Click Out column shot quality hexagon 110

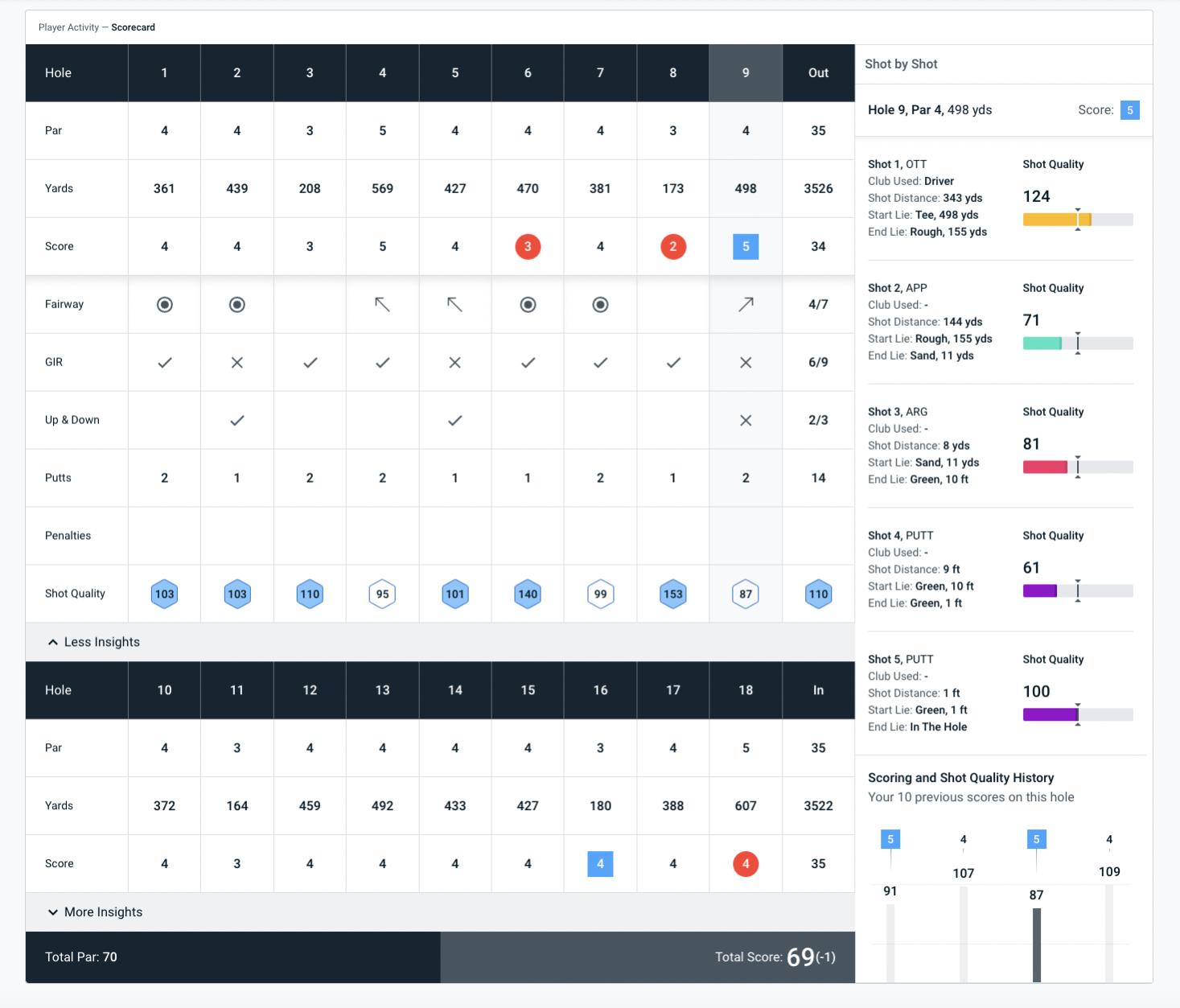tap(818, 594)
